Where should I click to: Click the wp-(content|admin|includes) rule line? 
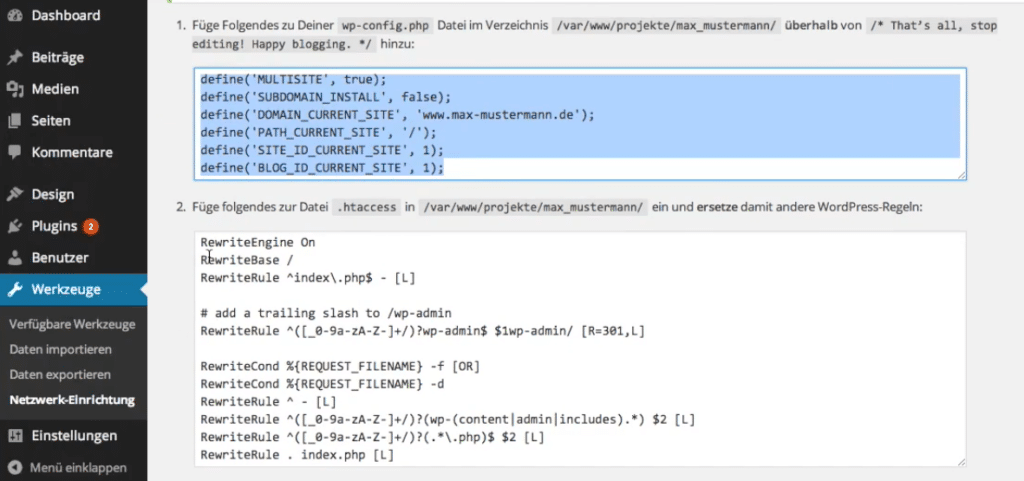[x=448, y=420]
